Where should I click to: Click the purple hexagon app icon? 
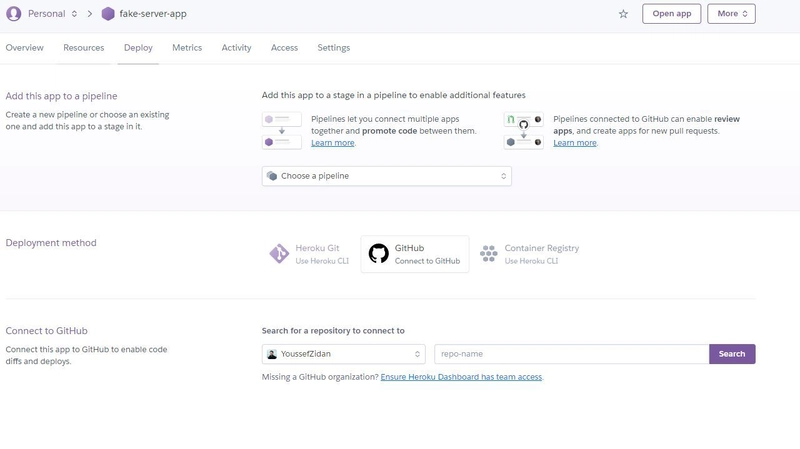[108, 14]
